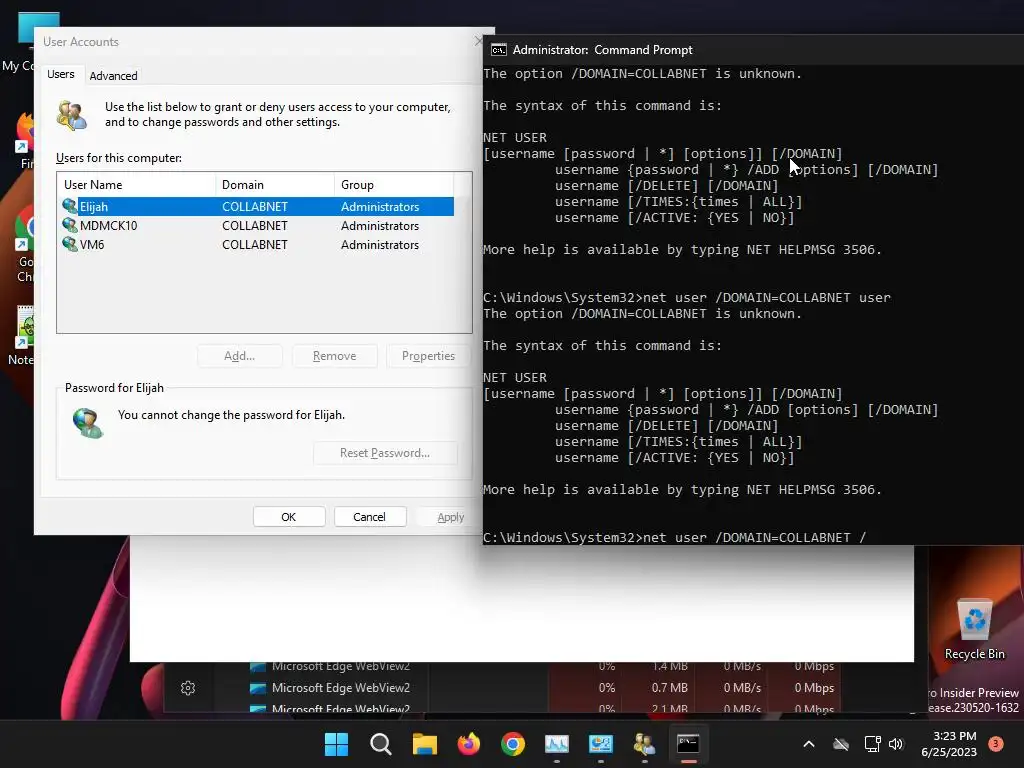Open taskbar Search
The height and width of the screenshot is (768, 1024).
tap(381, 744)
